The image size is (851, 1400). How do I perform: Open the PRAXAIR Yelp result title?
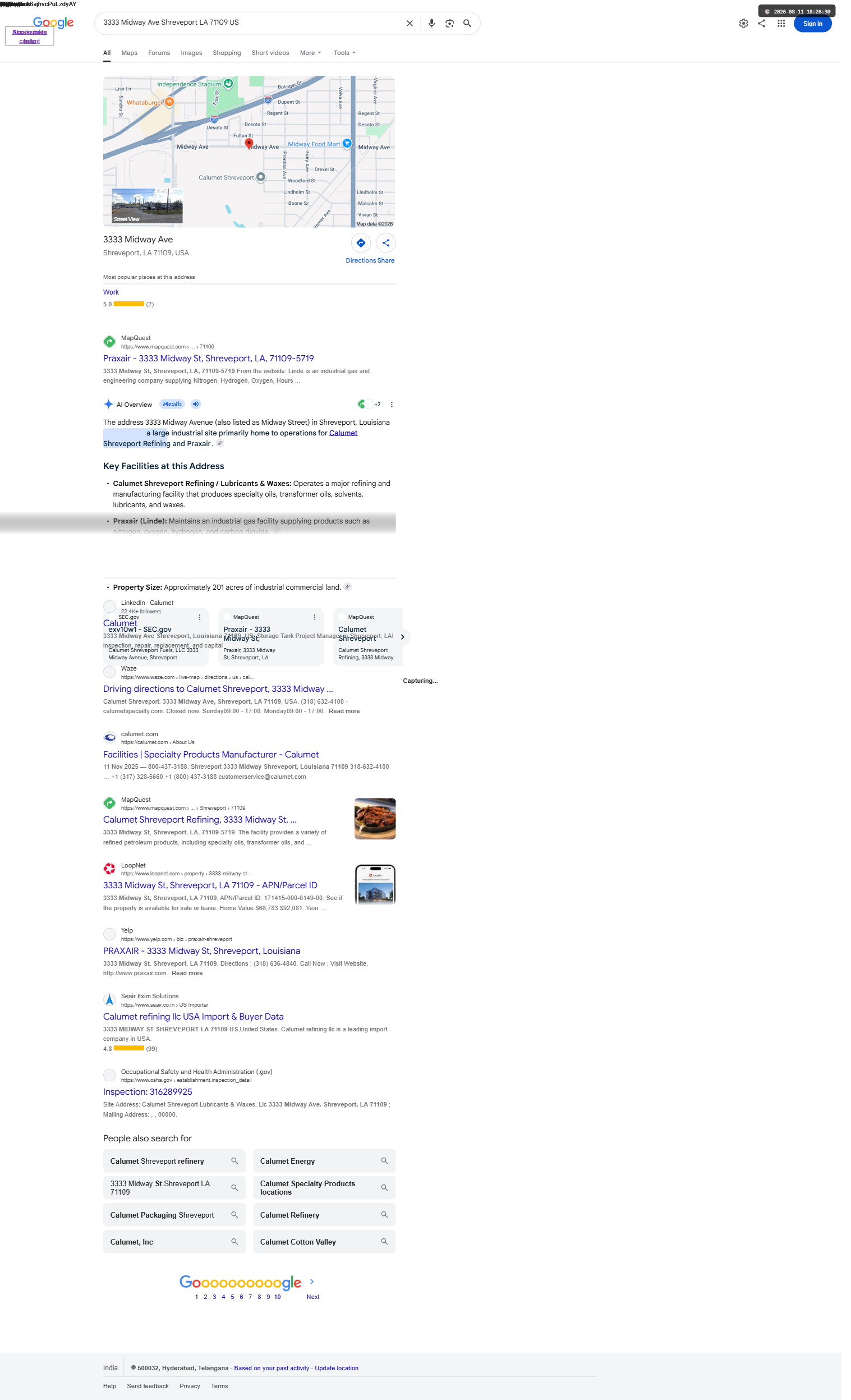(x=202, y=951)
